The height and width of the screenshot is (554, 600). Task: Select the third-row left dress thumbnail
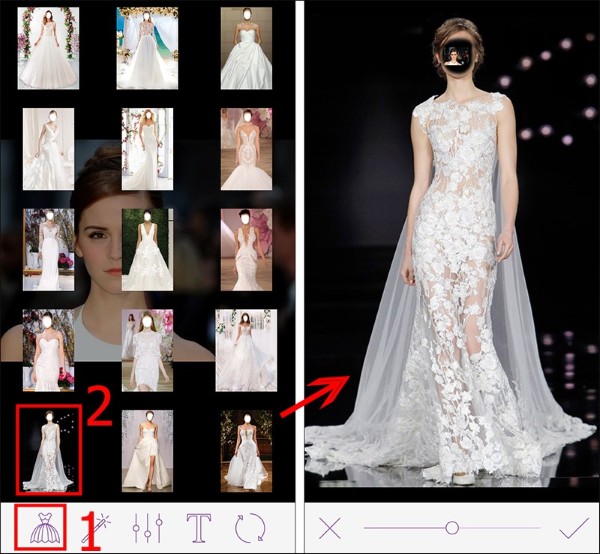coord(47,249)
